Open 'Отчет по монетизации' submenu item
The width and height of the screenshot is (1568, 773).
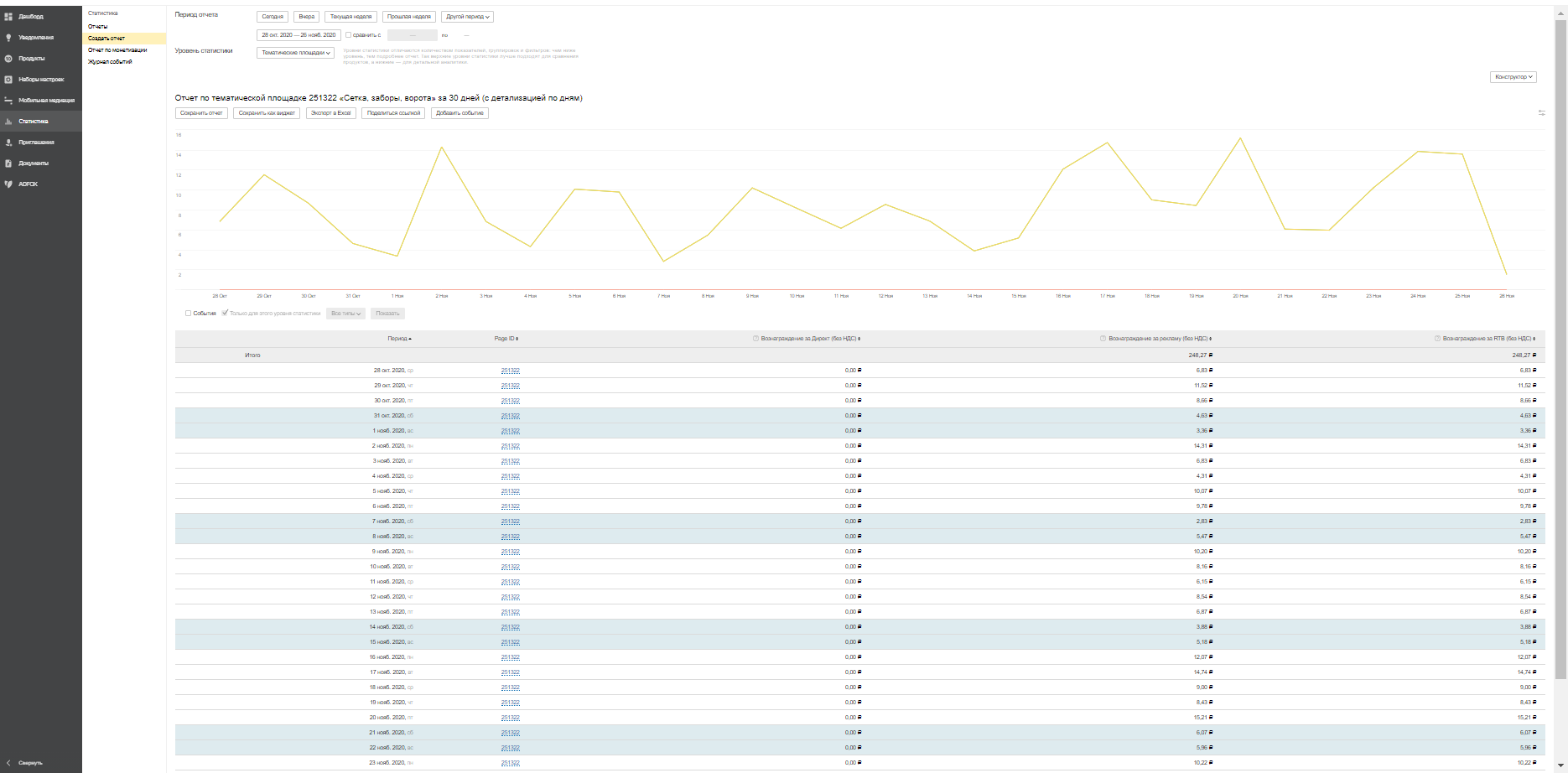click(117, 50)
